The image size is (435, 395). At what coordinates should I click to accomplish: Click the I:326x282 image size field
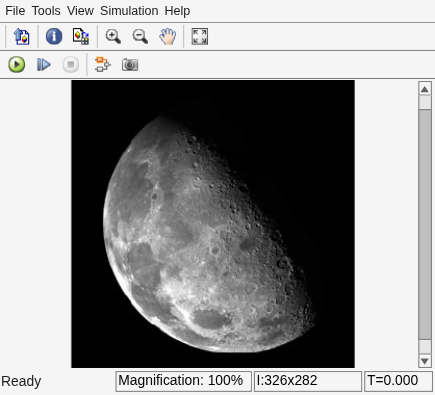pyautogui.click(x=308, y=381)
